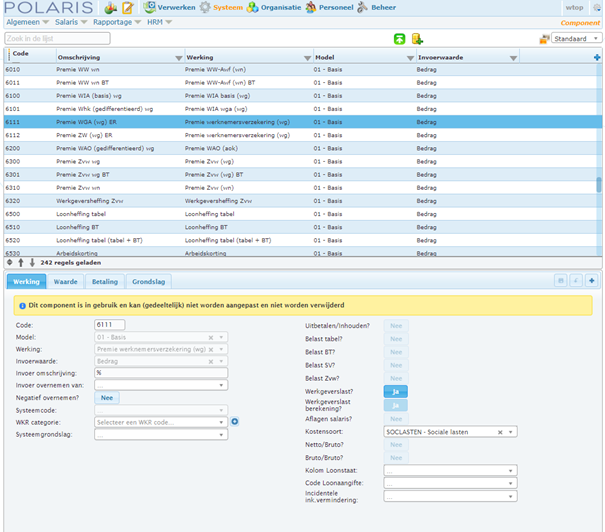The height and width of the screenshot is (532, 605).
Task: Open the Organisatie module
Action: point(274,7)
